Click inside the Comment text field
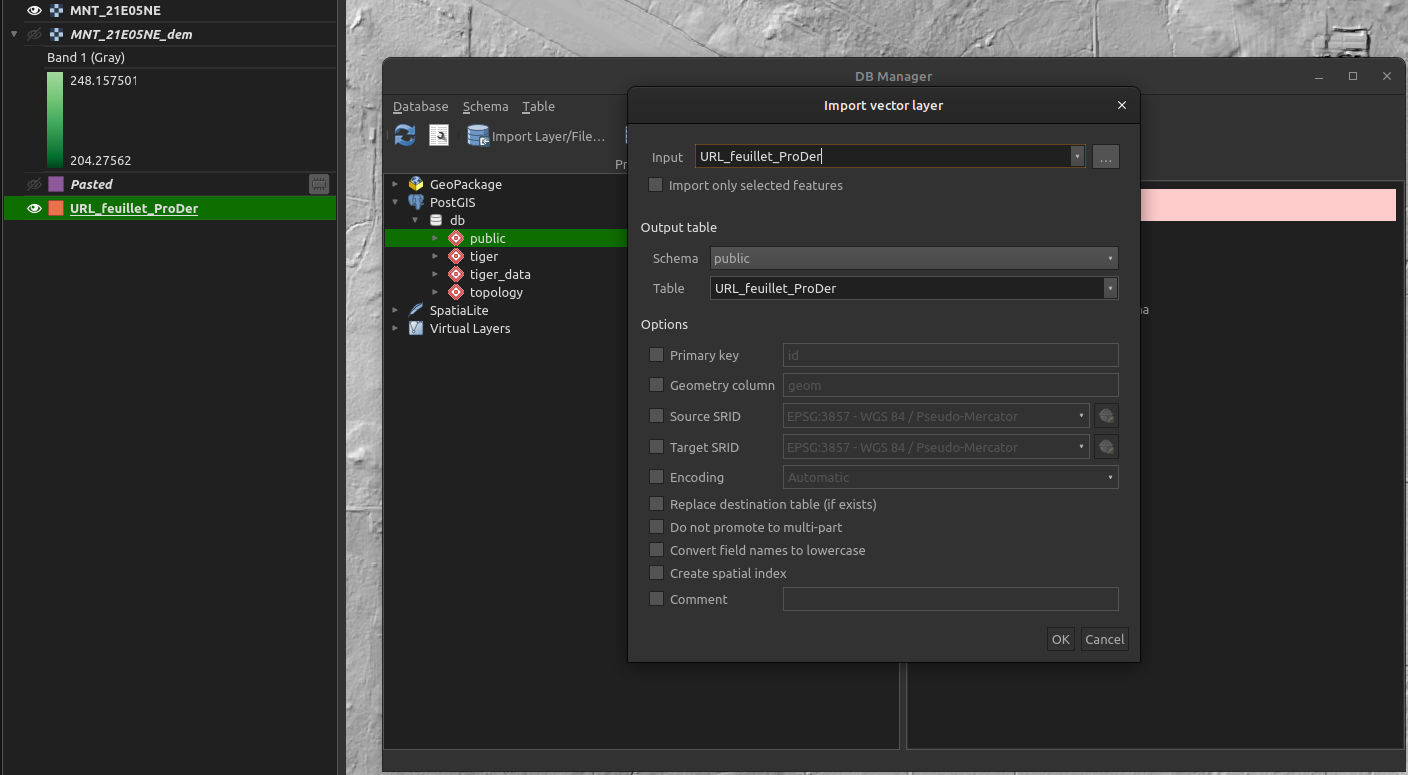This screenshot has width=1408, height=775. [x=949, y=599]
